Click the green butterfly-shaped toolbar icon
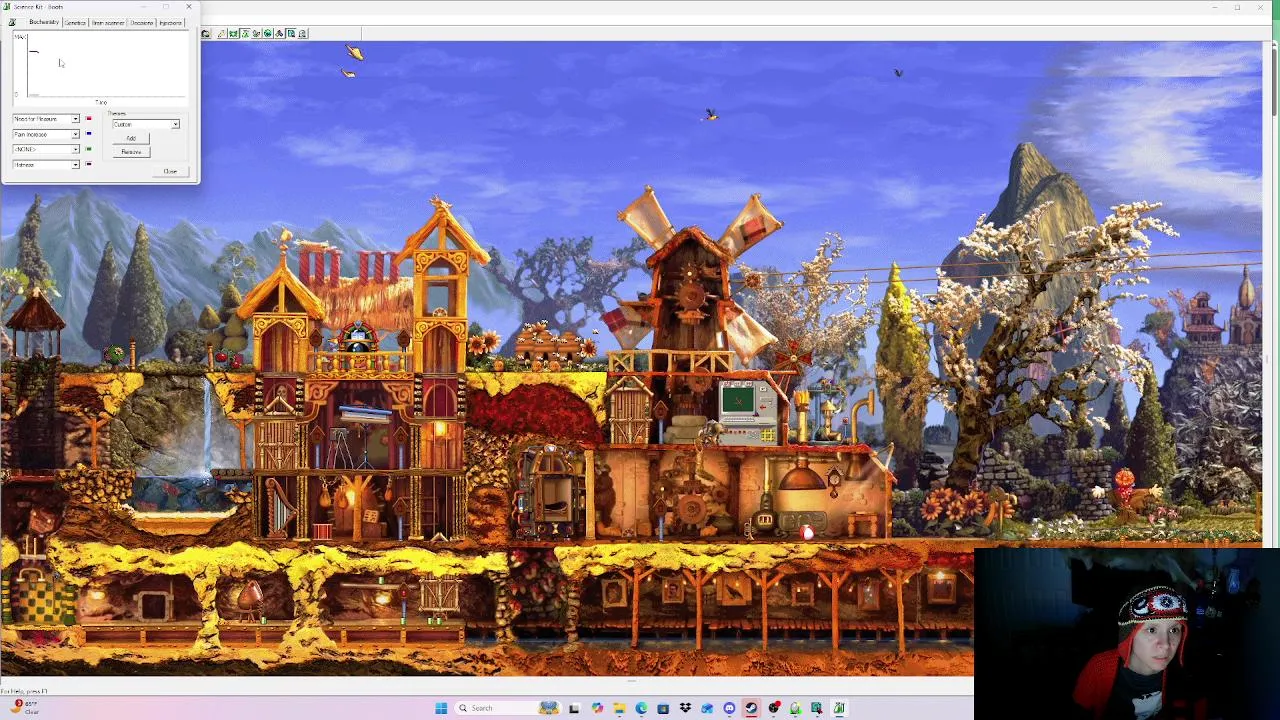This screenshot has width=1280, height=720. pos(233,33)
